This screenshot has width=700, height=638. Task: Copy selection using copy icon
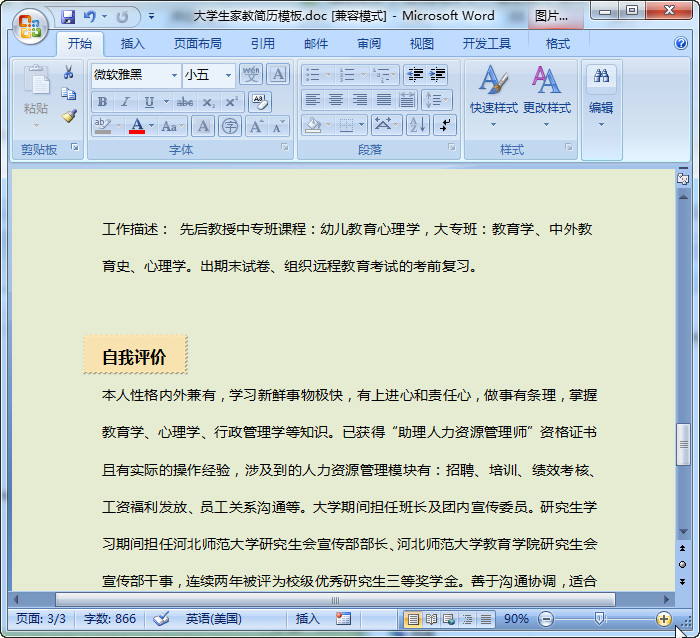point(68,94)
